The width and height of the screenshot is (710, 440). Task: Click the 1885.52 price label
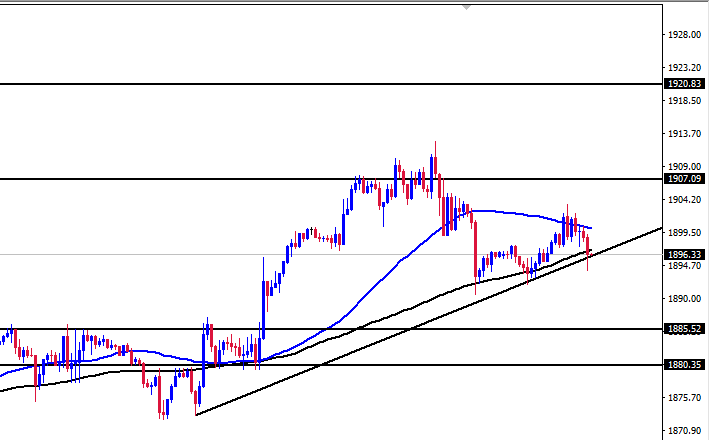pos(684,329)
